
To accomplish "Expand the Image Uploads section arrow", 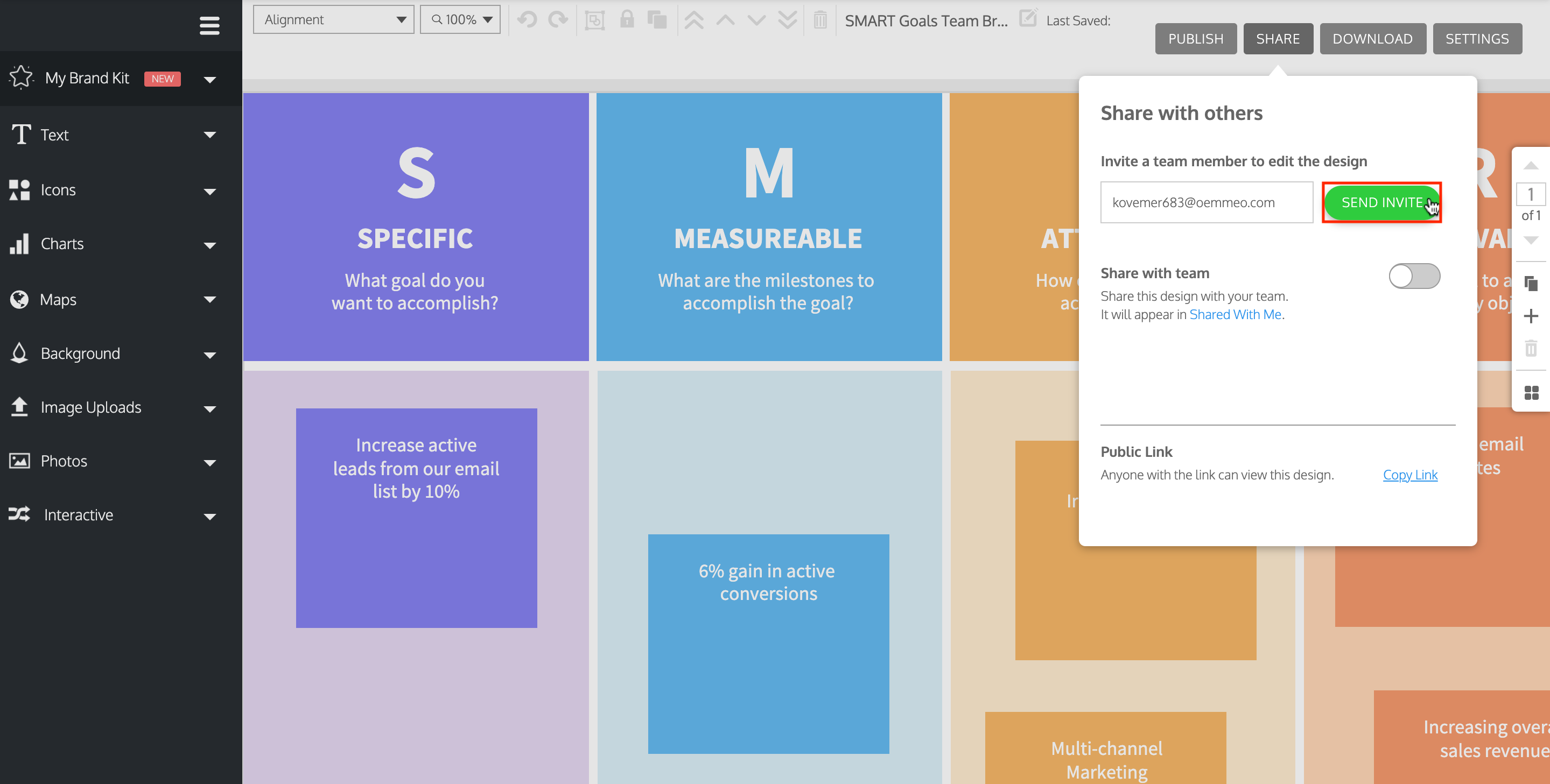I will pyautogui.click(x=210, y=409).
